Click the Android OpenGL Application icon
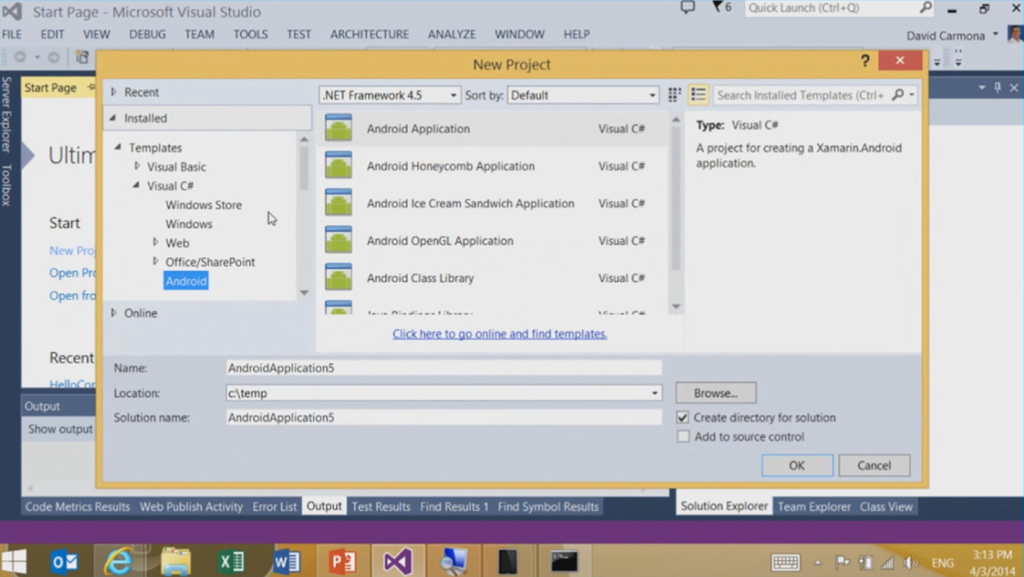This screenshot has width=1024, height=577. pos(338,240)
